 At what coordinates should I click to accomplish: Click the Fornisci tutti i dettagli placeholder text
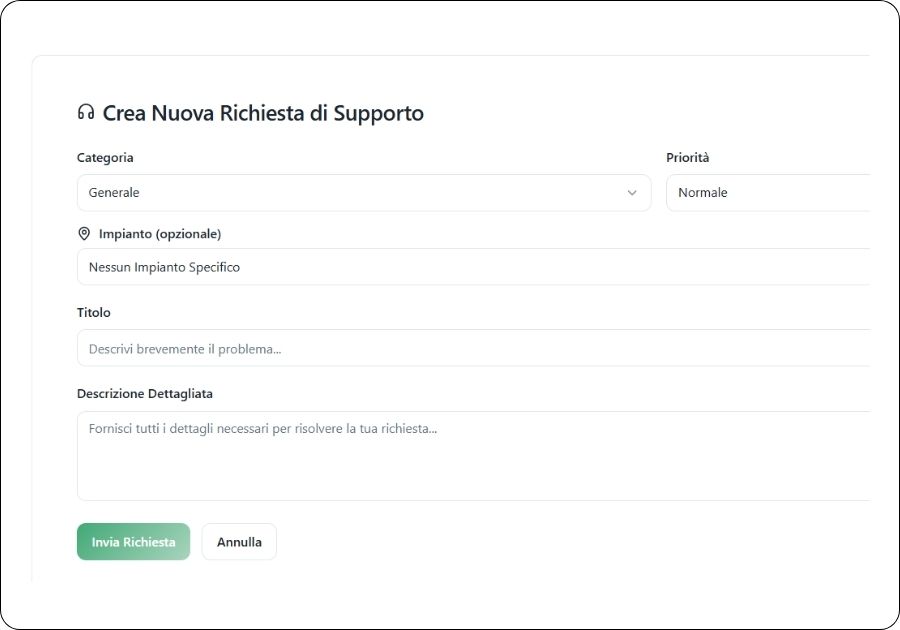click(263, 429)
